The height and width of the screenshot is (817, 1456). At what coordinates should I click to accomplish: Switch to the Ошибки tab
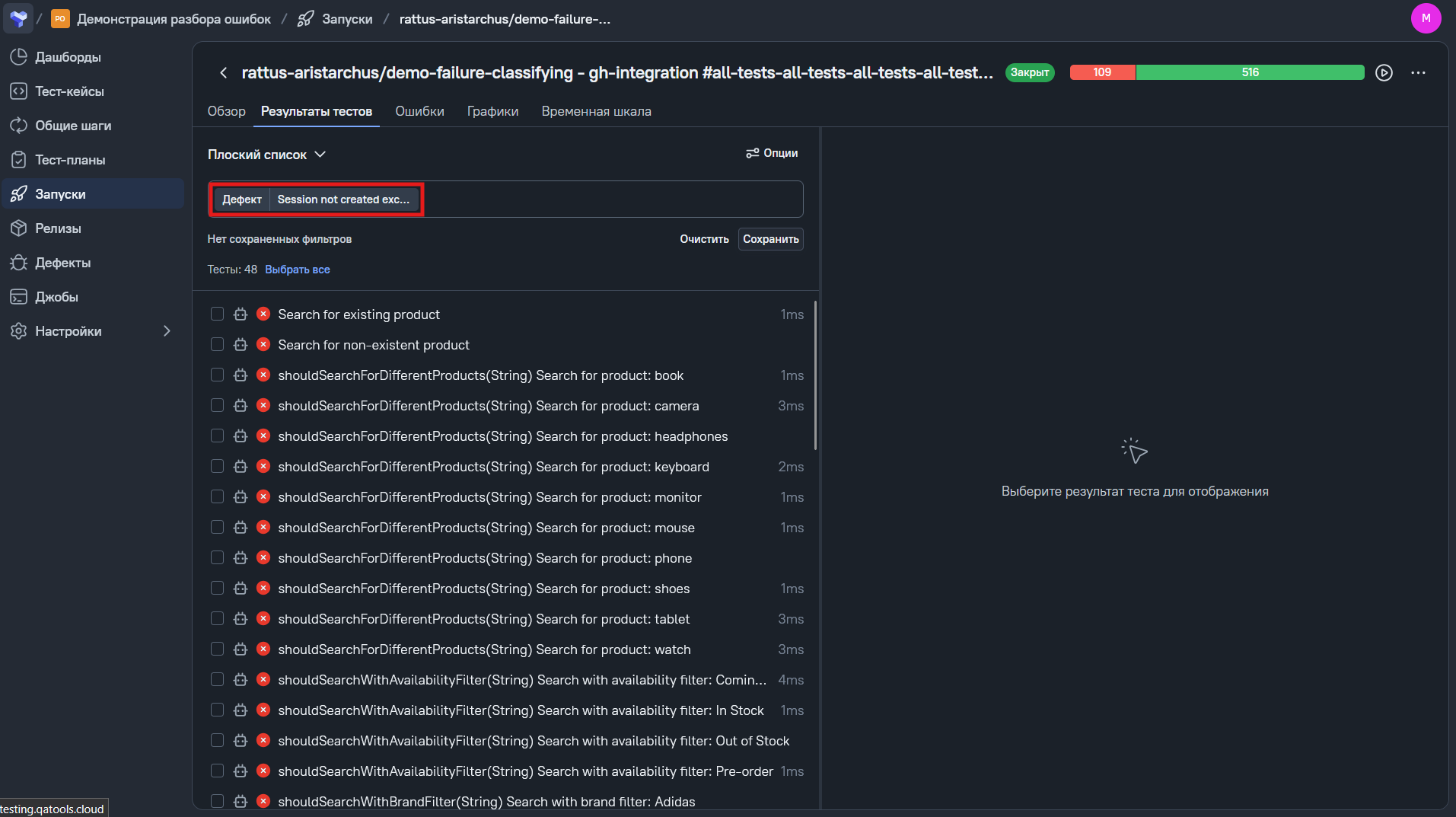pyautogui.click(x=419, y=111)
